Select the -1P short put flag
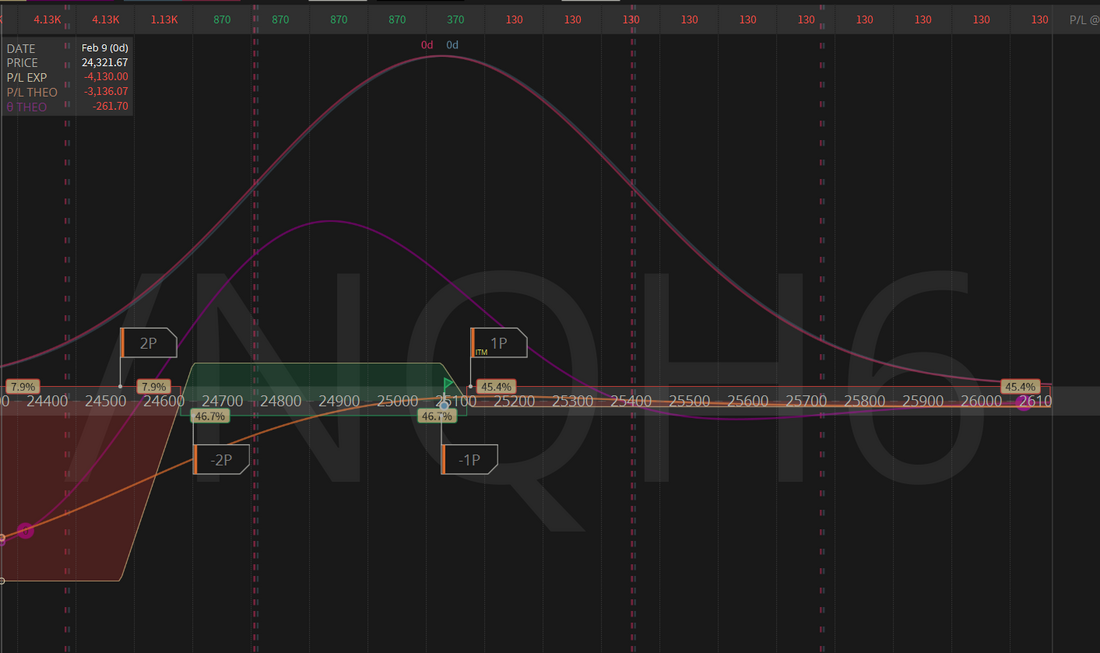The image size is (1100, 653). 469,459
